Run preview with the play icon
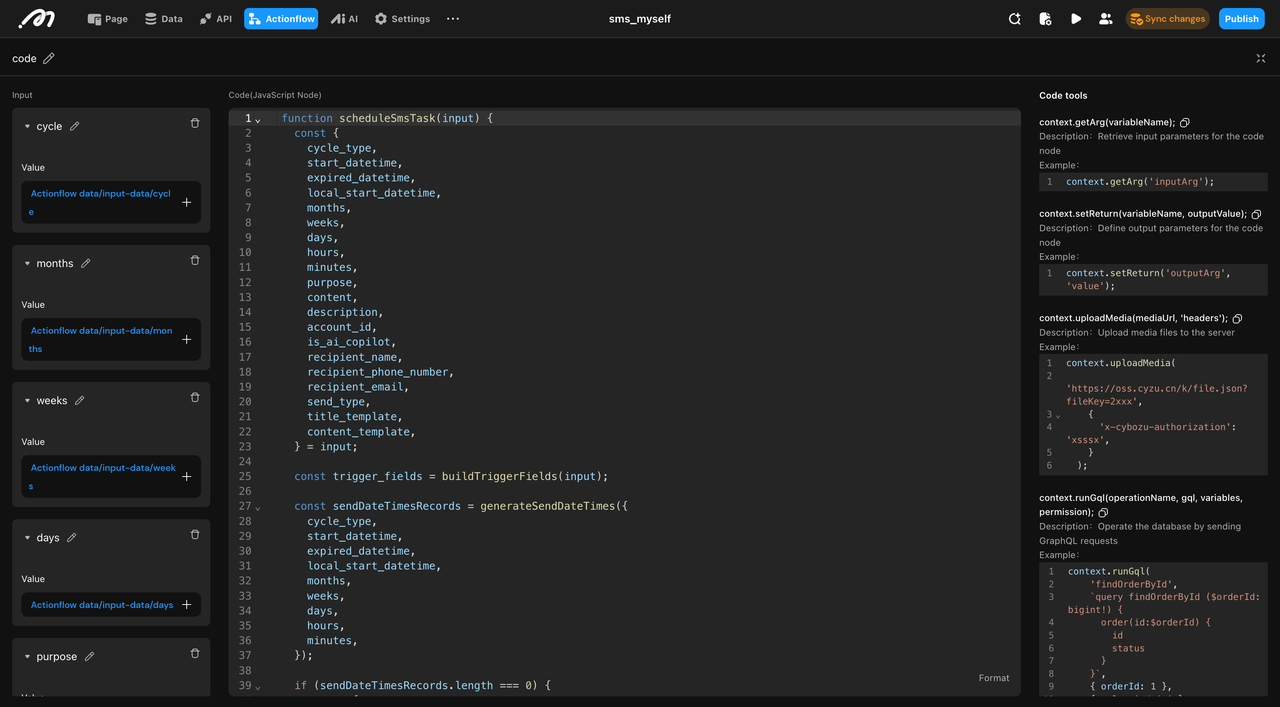Screen dimensions: 1280x707 (1076, 19)
